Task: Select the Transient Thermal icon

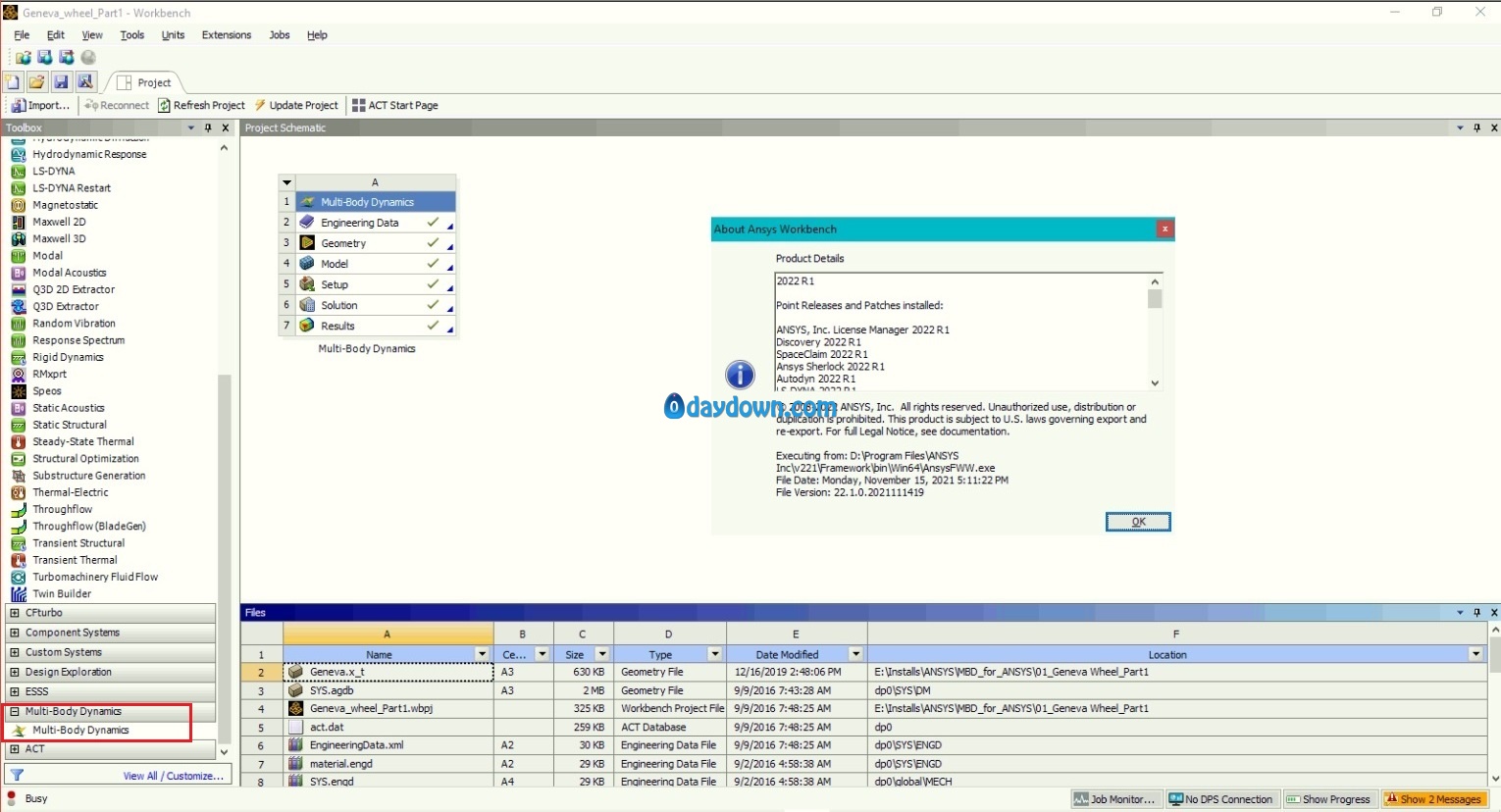Action: pyautogui.click(x=18, y=560)
